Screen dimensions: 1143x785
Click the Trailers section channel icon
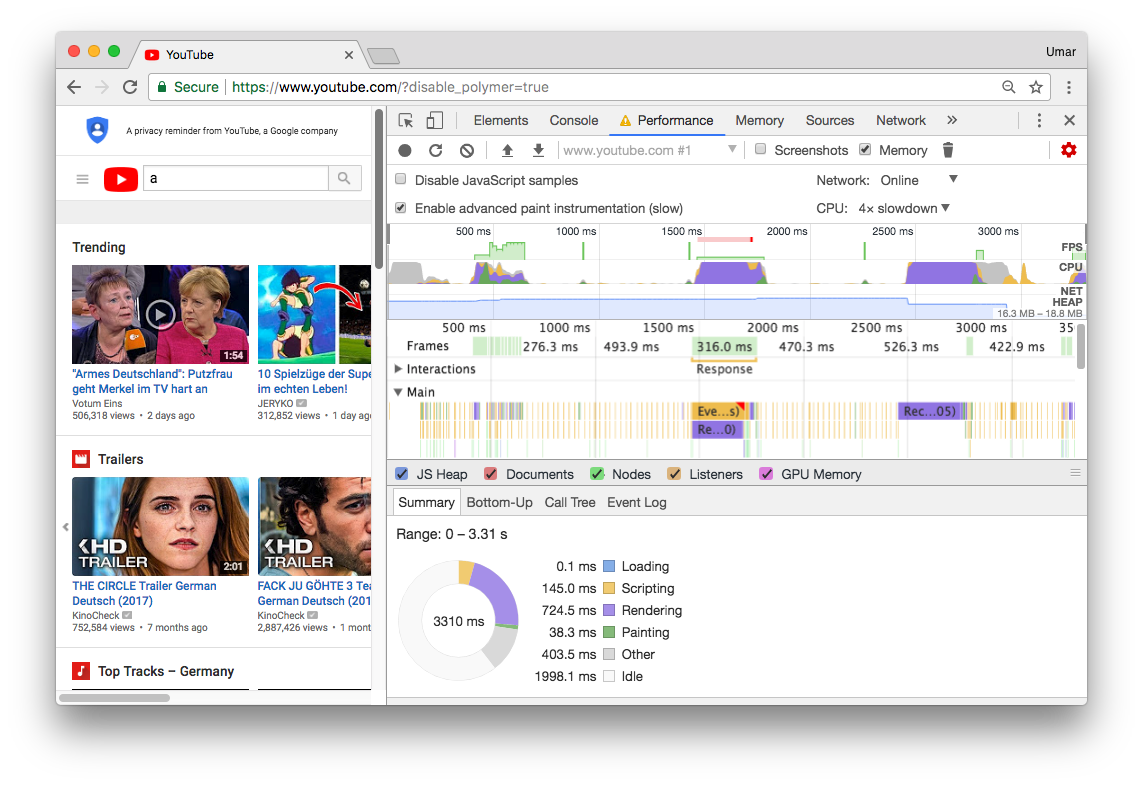pyautogui.click(x=81, y=459)
